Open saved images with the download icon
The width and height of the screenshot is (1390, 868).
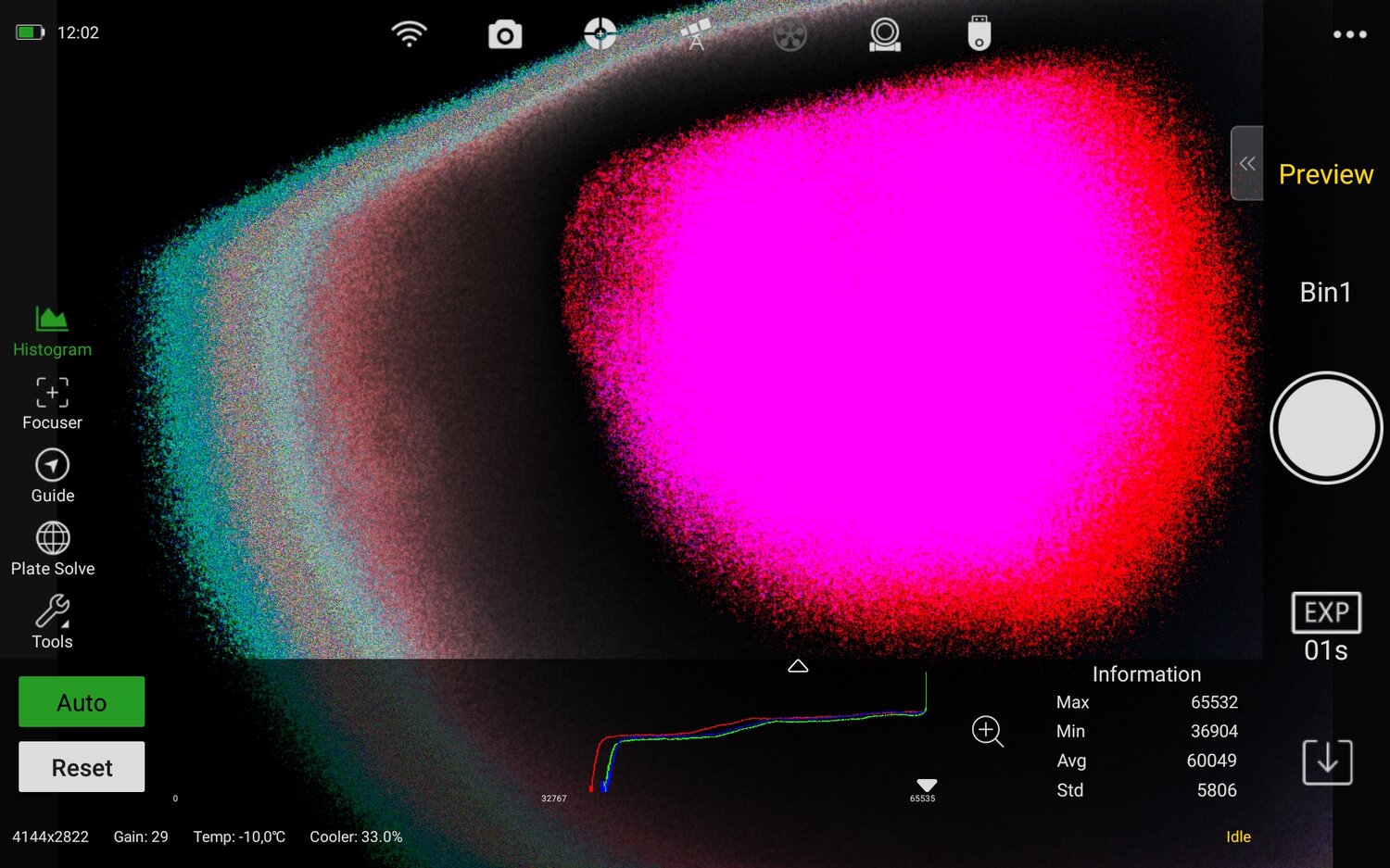point(1327,763)
